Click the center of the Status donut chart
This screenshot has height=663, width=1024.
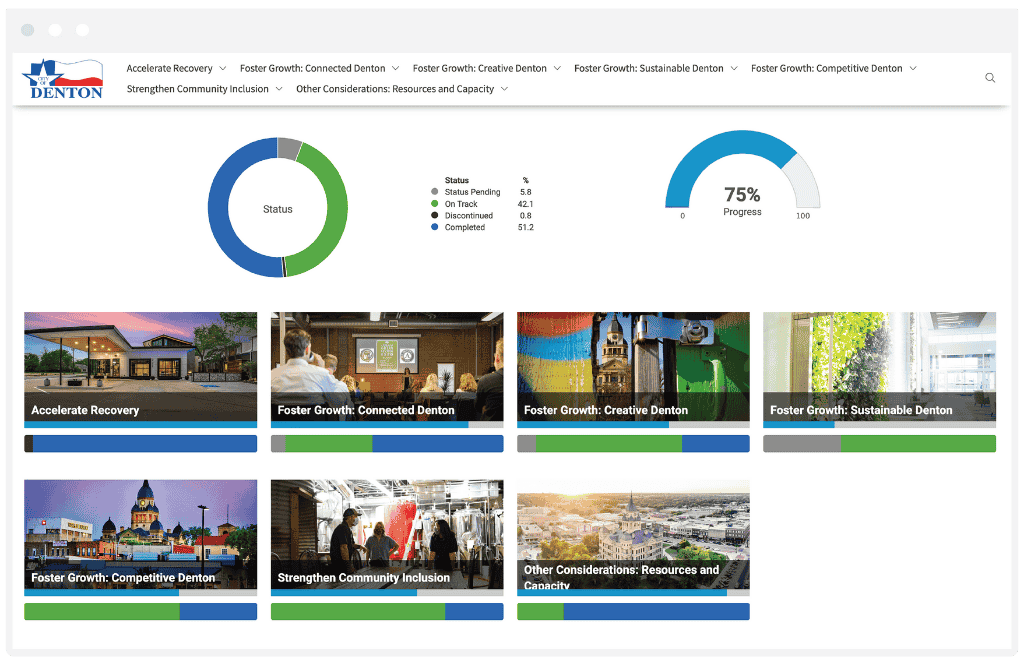tap(278, 208)
